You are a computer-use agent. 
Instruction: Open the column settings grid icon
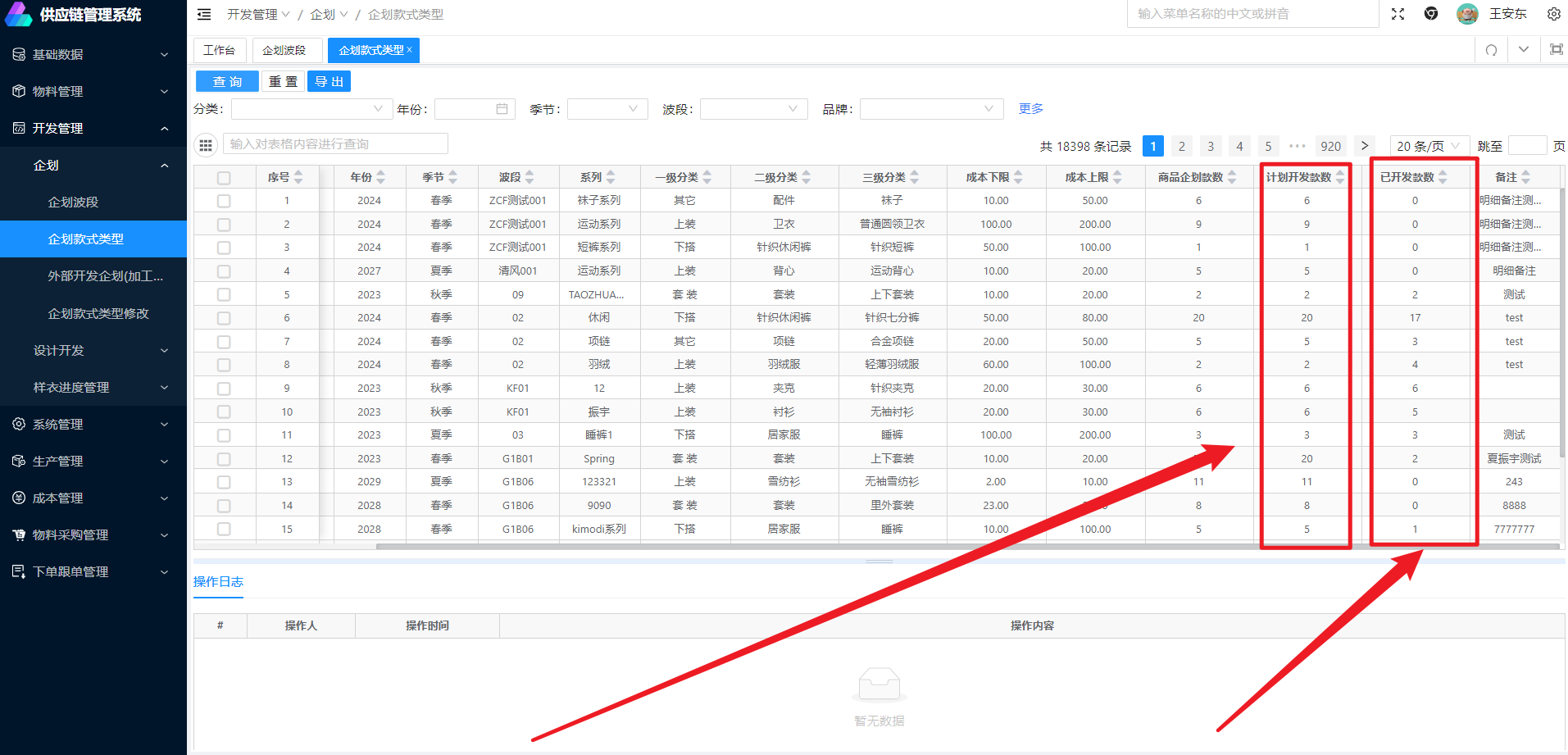[x=206, y=144]
